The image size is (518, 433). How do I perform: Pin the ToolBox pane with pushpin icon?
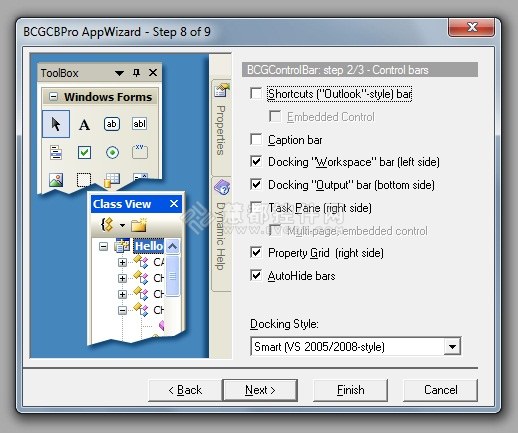(136, 73)
